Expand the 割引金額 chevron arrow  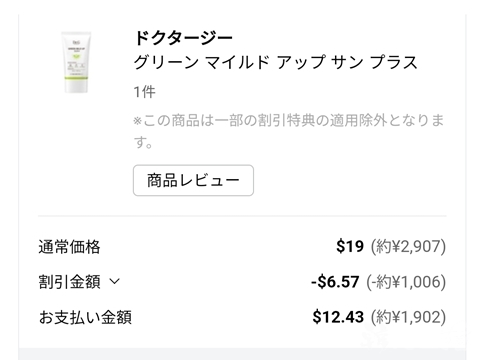tap(114, 282)
